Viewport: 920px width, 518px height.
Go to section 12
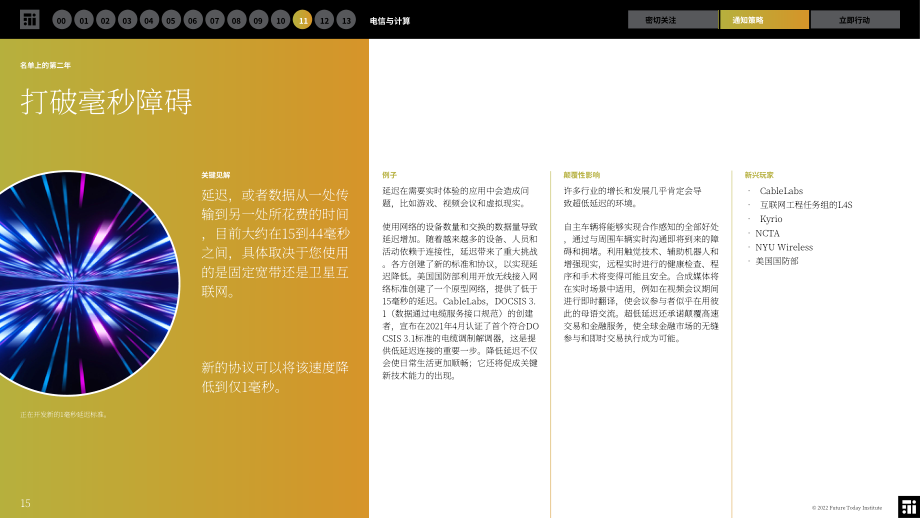(x=324, y=20)
